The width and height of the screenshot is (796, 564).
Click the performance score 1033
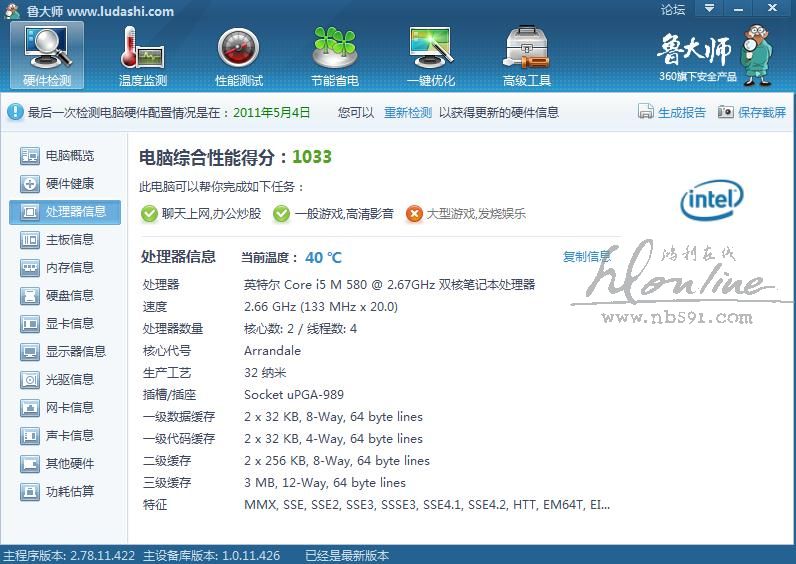(x=312, y=157)
